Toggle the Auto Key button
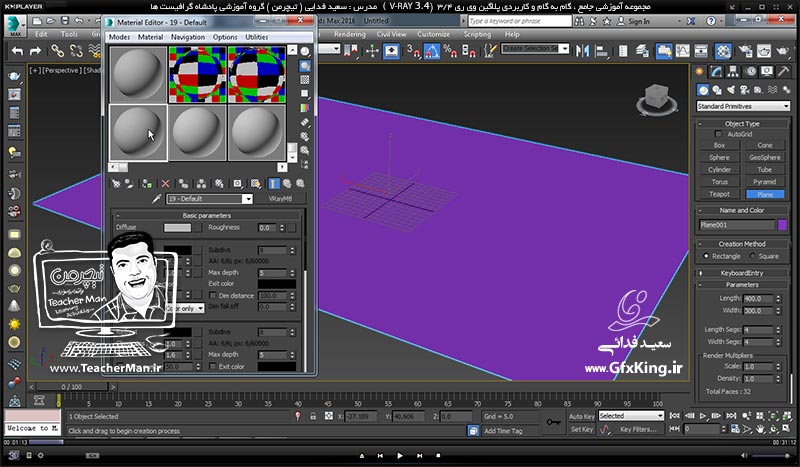800x467 pixels. [x=582, y=416]
